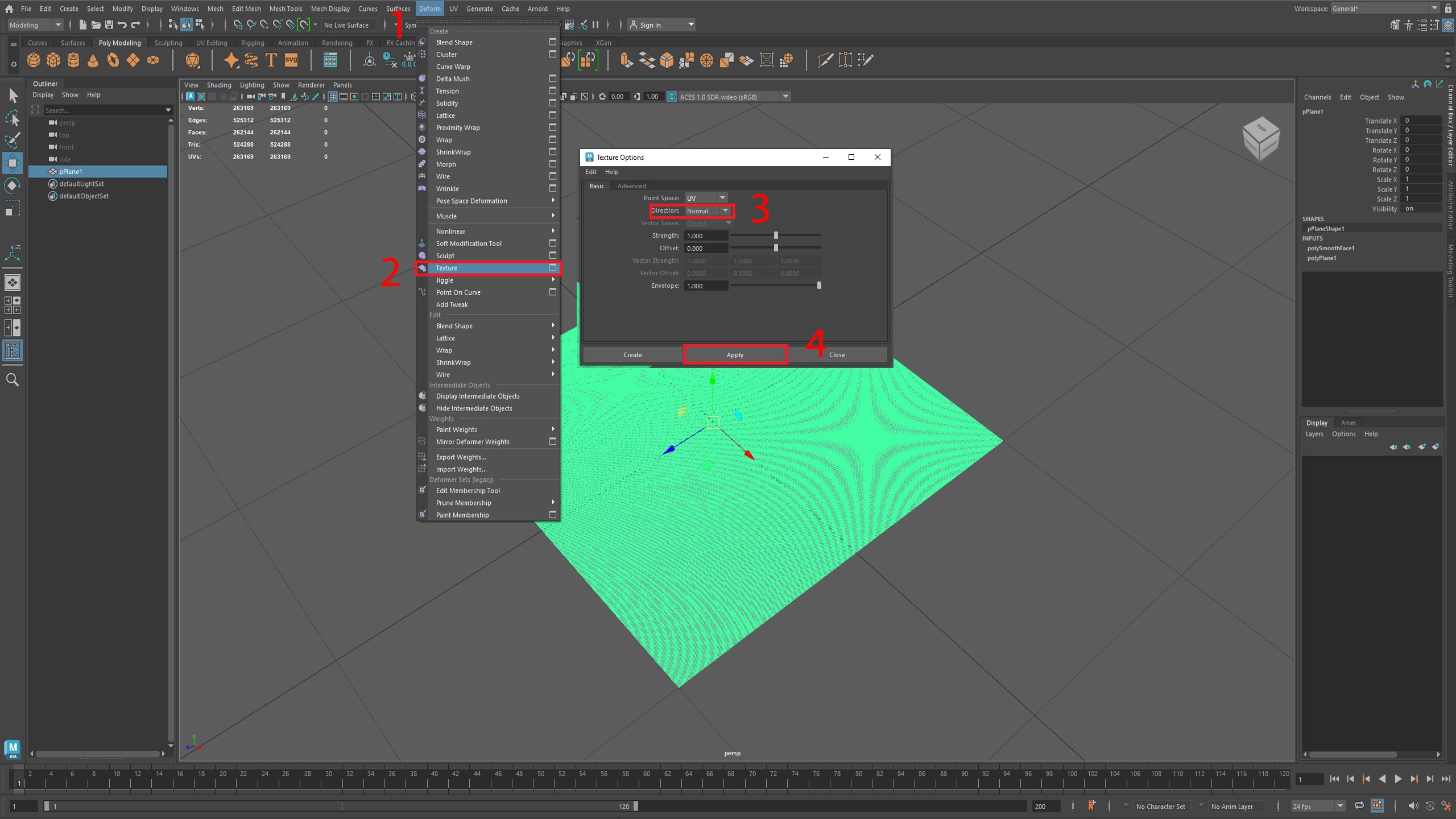Click the play forward button
The image size is (1456, 819).
[1397, 779]
